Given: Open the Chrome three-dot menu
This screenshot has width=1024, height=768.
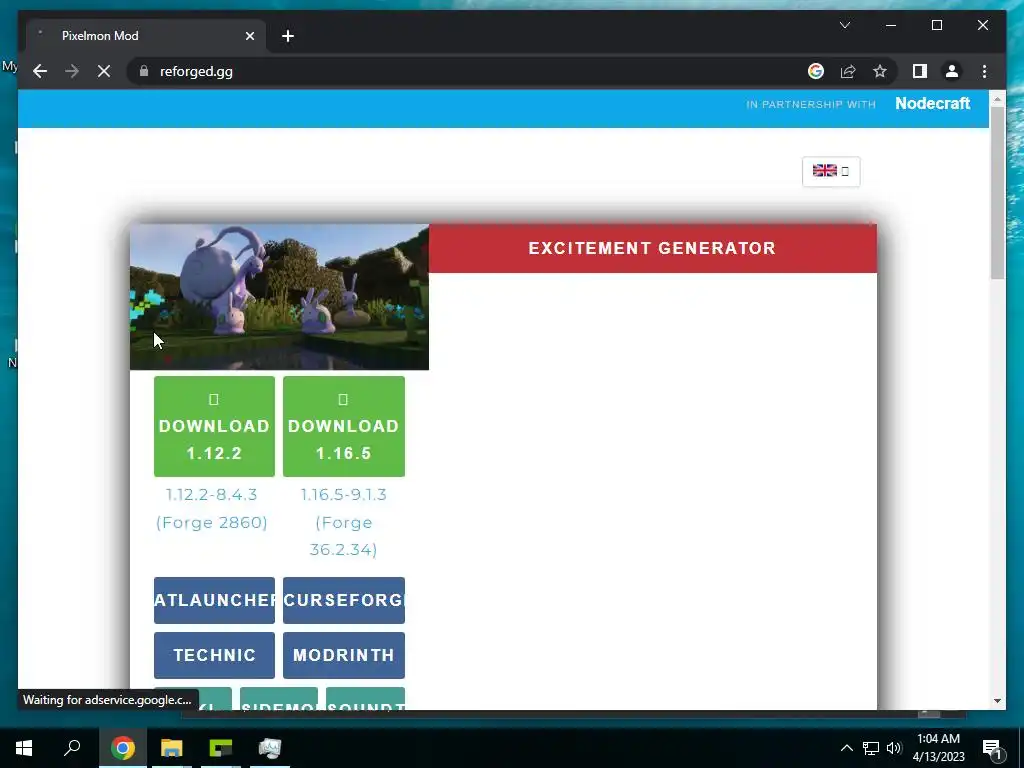Looking at the screenshot, I should pos(984,71).
